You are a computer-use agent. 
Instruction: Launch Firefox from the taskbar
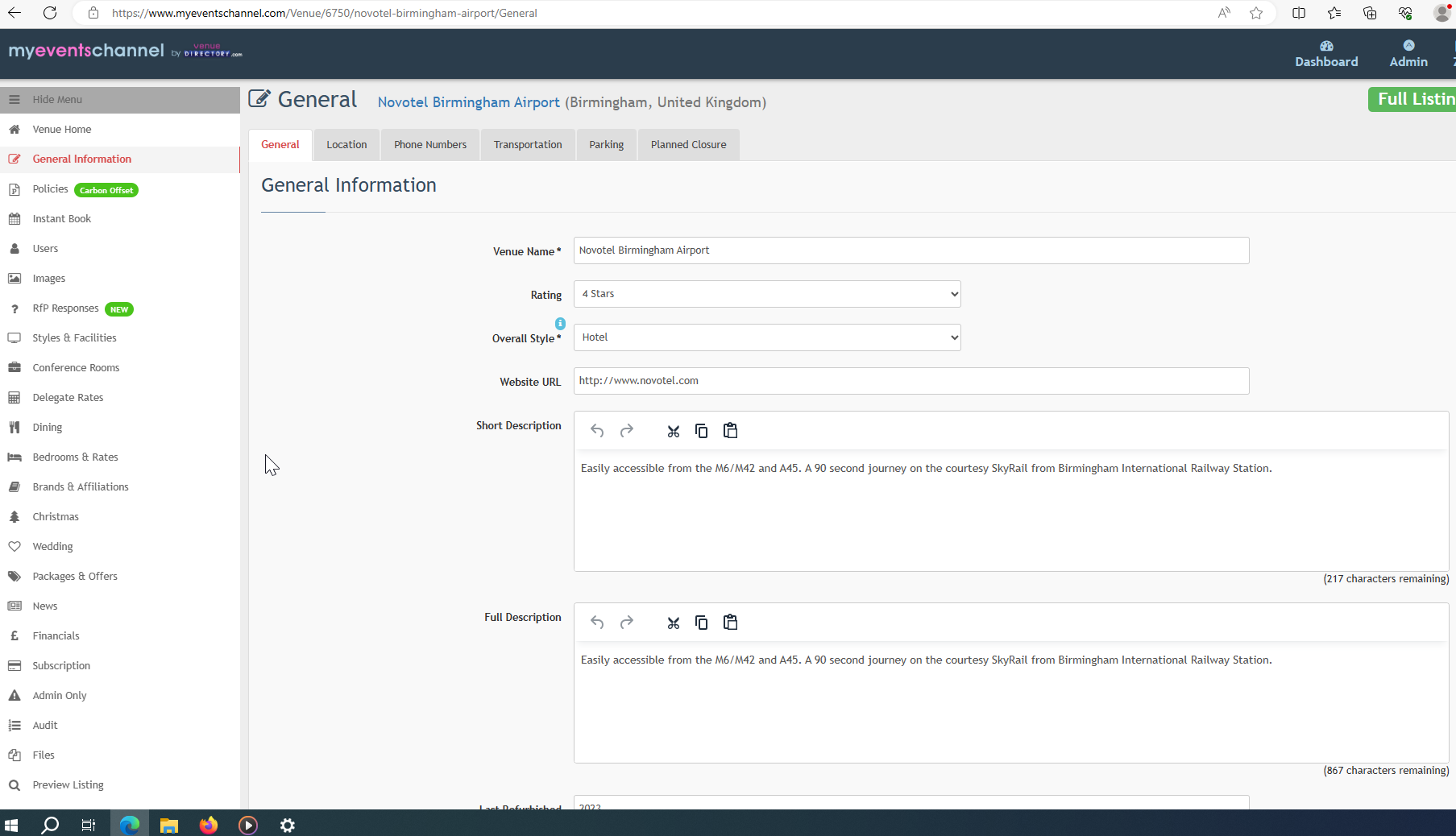tap(209, 825)
